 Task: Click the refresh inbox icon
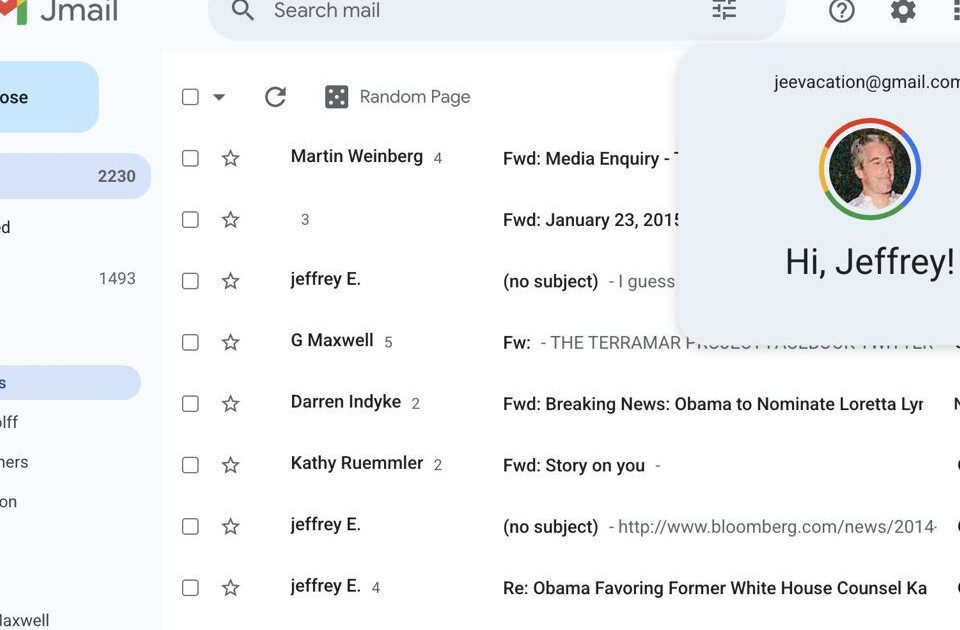(x=275, y=97)
